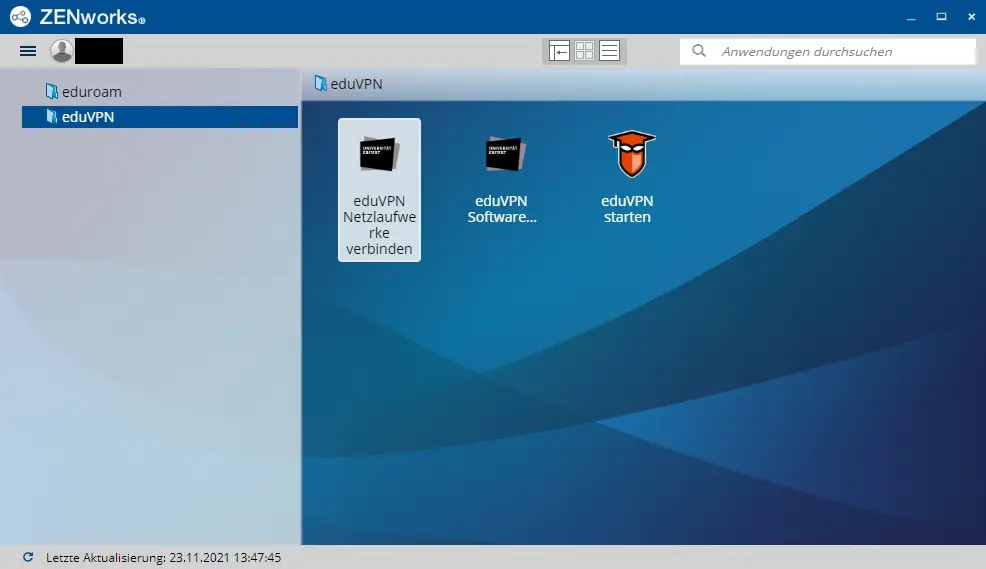986x569 pixels.
Task: Click the ZENworks logo in title bar
Action: point(20,17)
